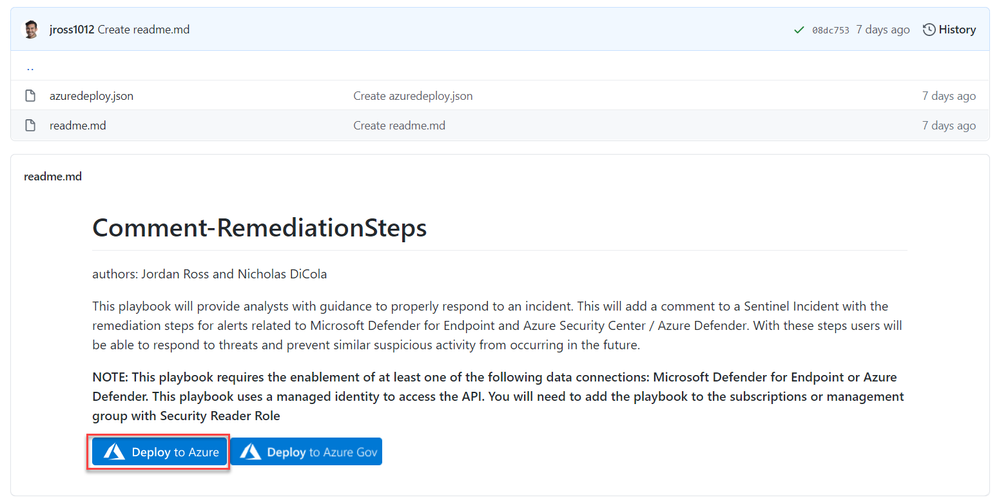The width and height of the screenshot is (999, 500).
Task: Click the playbook description paragraph starting 'This playbook will provide'
Action: tap(497, 325)
